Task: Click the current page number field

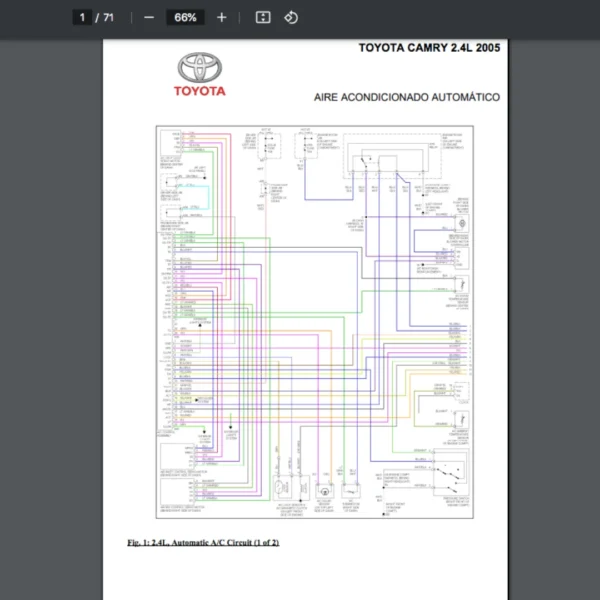Action: [84, 18]
